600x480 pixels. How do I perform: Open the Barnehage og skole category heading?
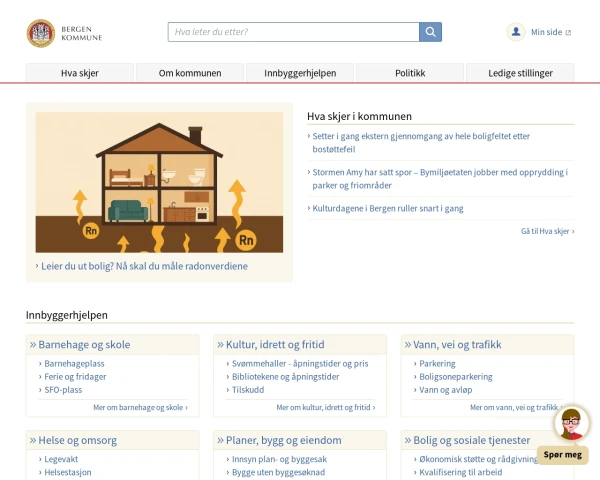point(84,344)
